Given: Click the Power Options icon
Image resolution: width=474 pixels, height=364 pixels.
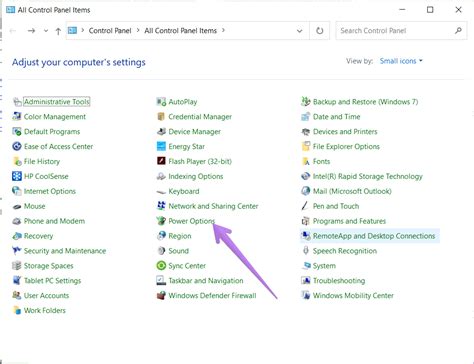Looking at the screenshot, I should coord(161,221).
